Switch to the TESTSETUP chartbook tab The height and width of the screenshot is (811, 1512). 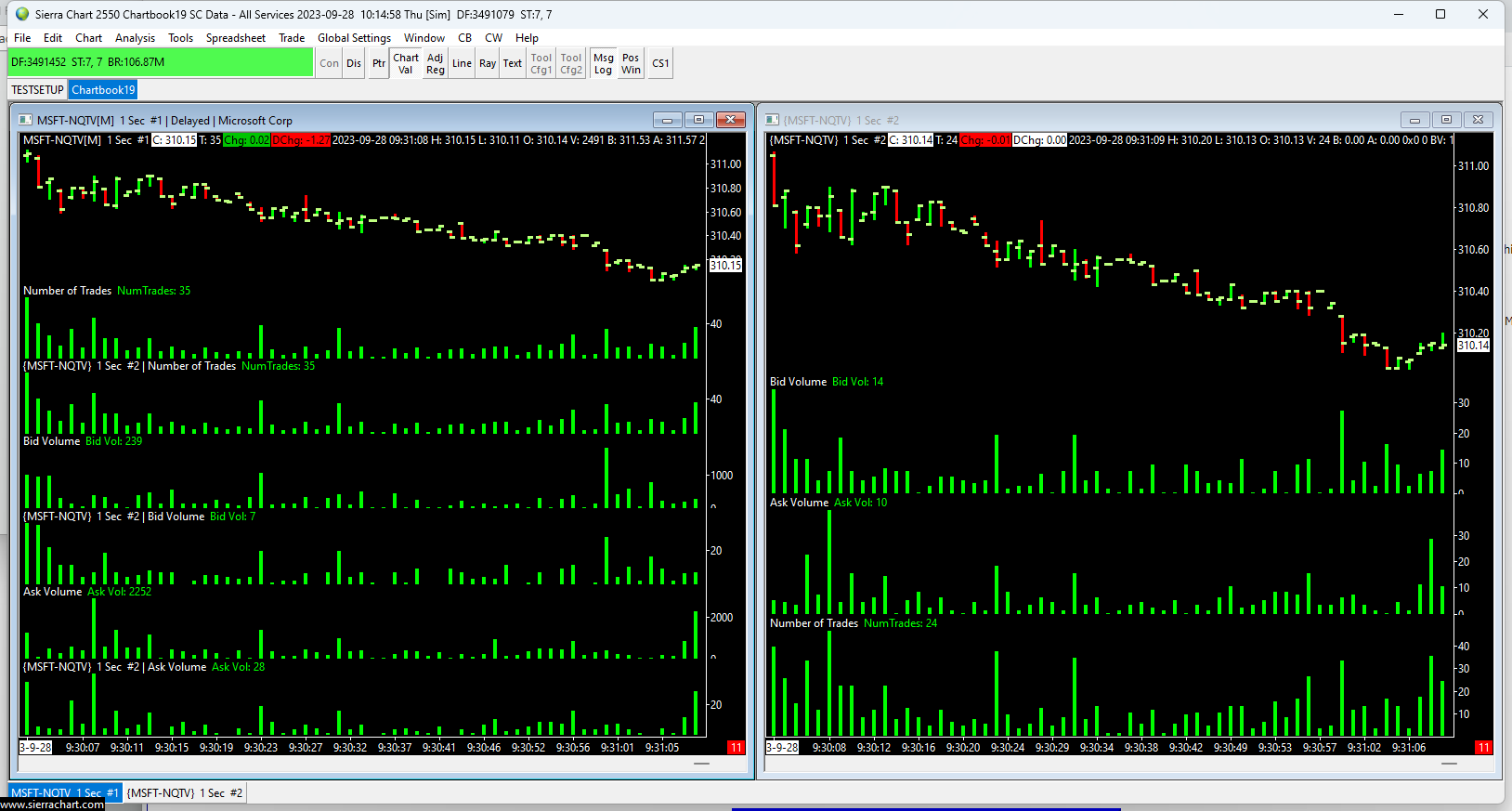tap(38, 90)
